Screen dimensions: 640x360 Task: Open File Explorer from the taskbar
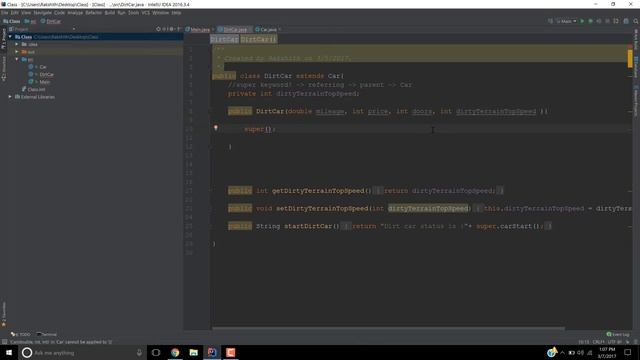[193, 352]
